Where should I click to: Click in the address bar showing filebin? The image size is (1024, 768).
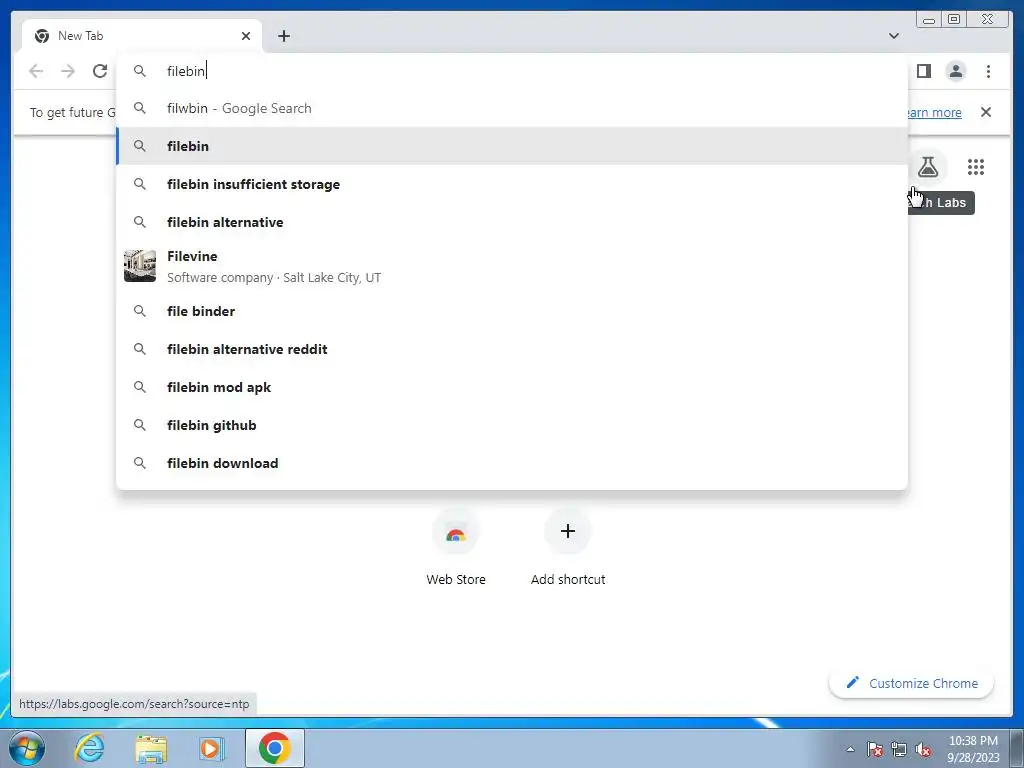point(512,71)
